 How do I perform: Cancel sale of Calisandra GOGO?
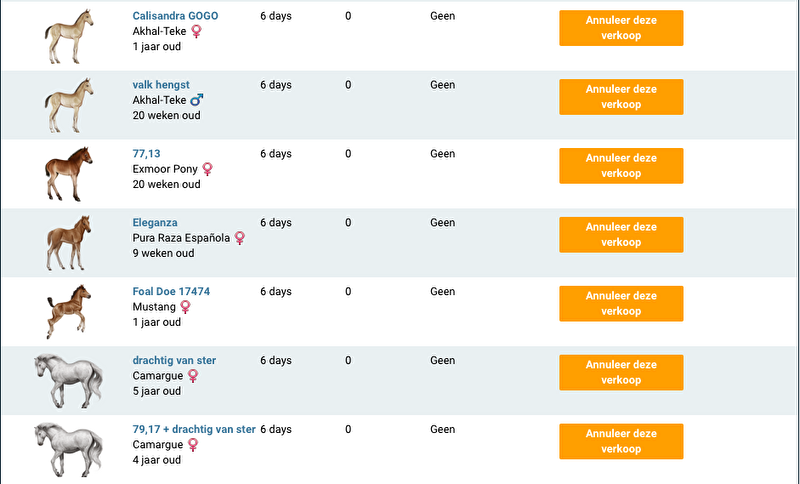621,28
